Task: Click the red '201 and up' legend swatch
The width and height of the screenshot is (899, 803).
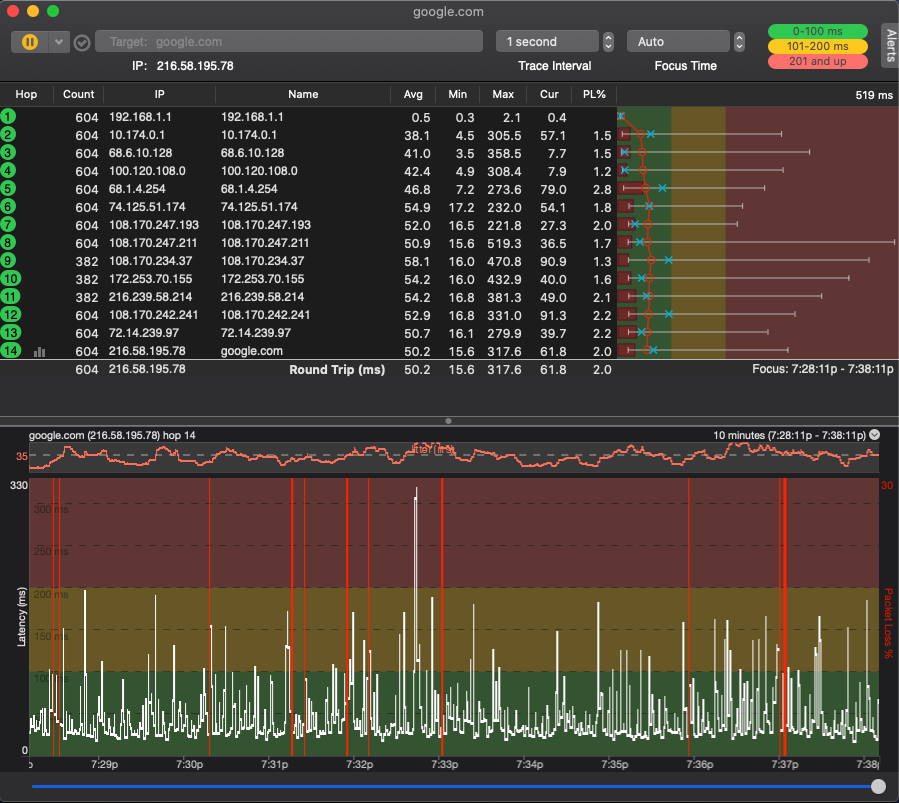Action: tap(817, 61)
